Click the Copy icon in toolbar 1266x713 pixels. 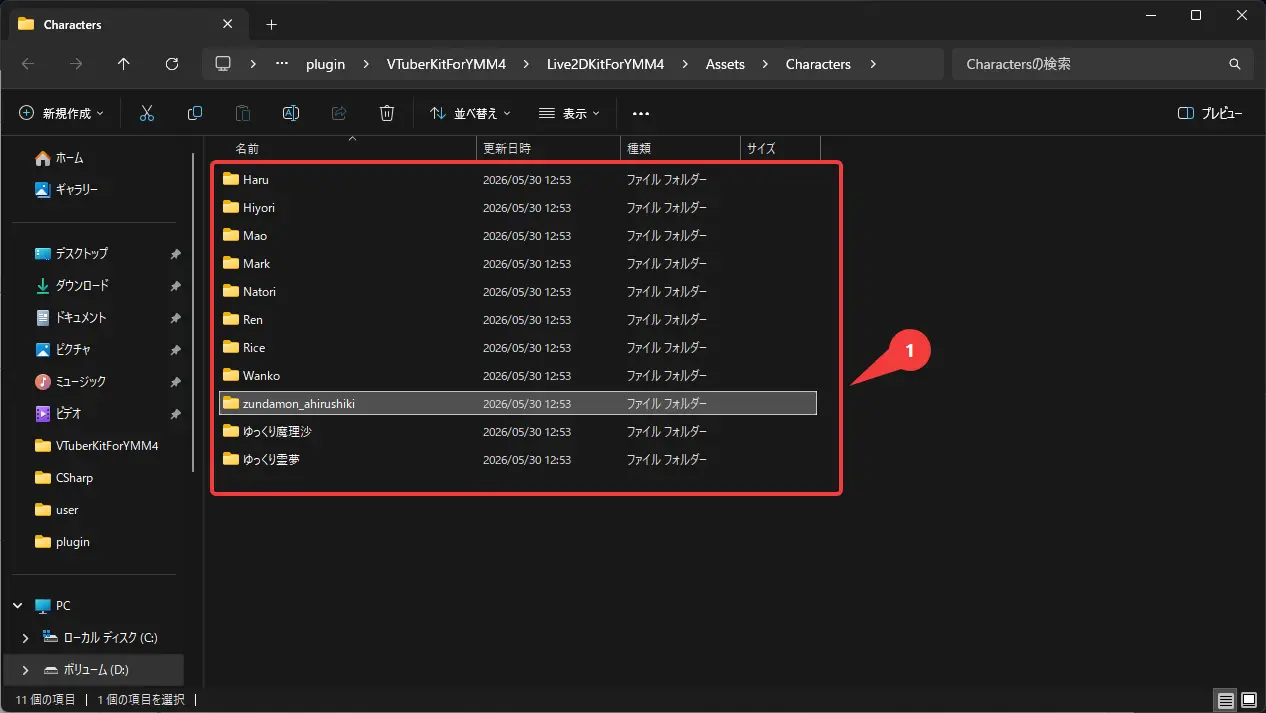pyautogui.click(x=195, y=113)
